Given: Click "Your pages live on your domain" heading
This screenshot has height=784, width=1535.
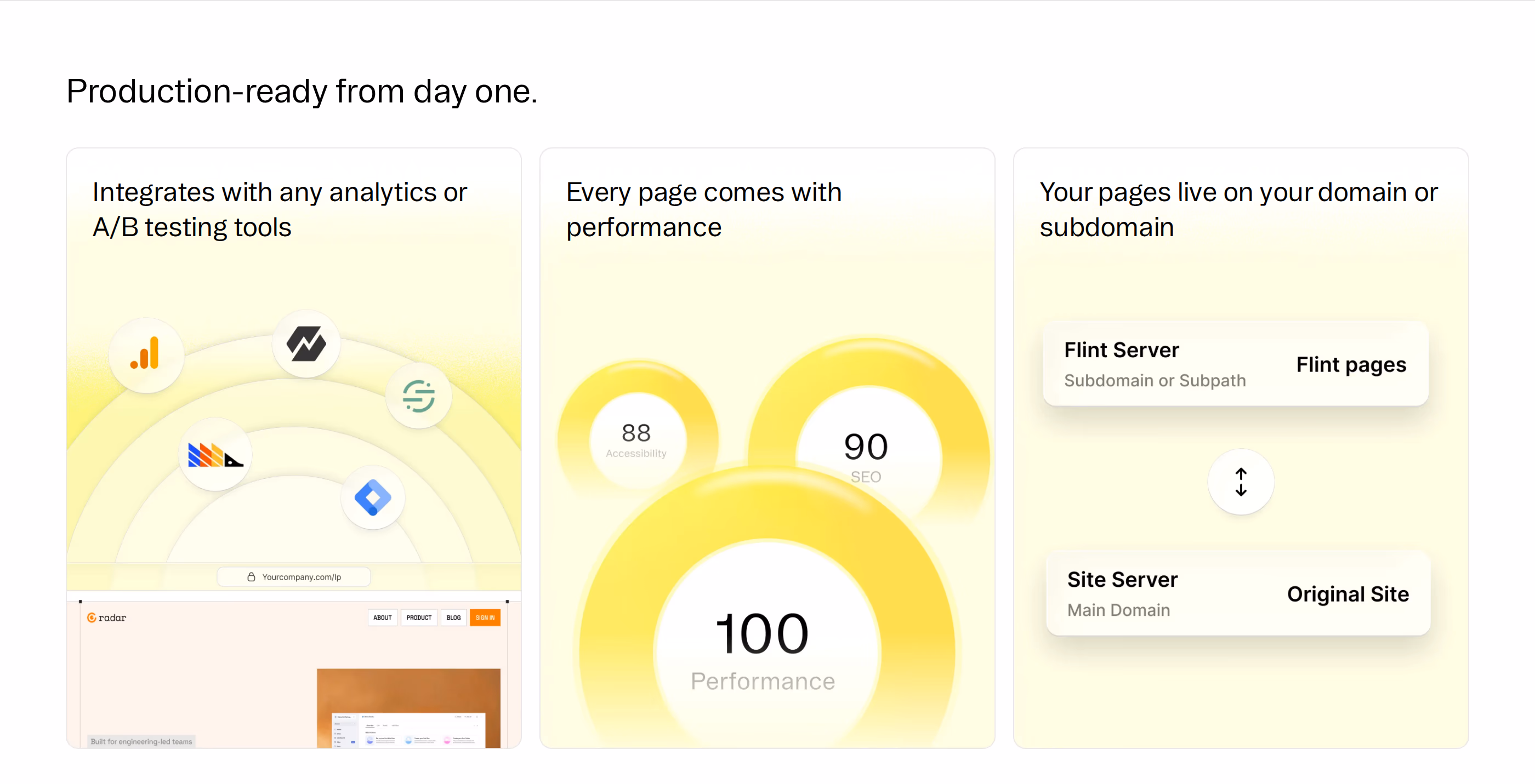Looking at the screenshot, I should point(1239,209).
